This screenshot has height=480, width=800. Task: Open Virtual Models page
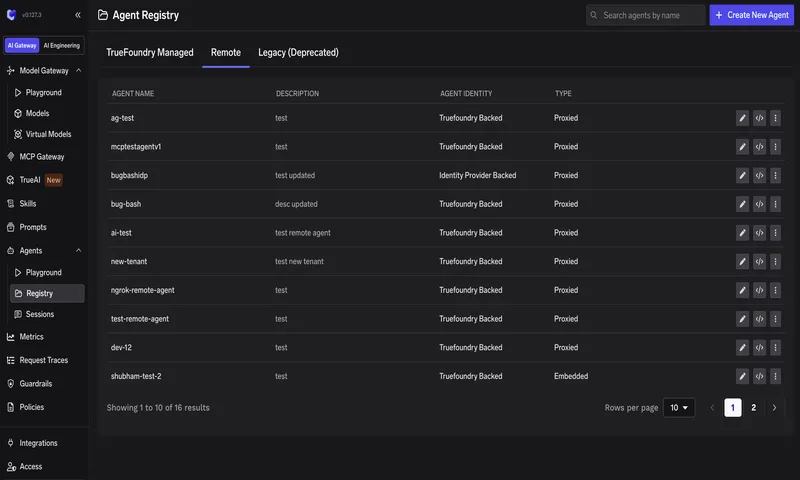click(48, 134)
